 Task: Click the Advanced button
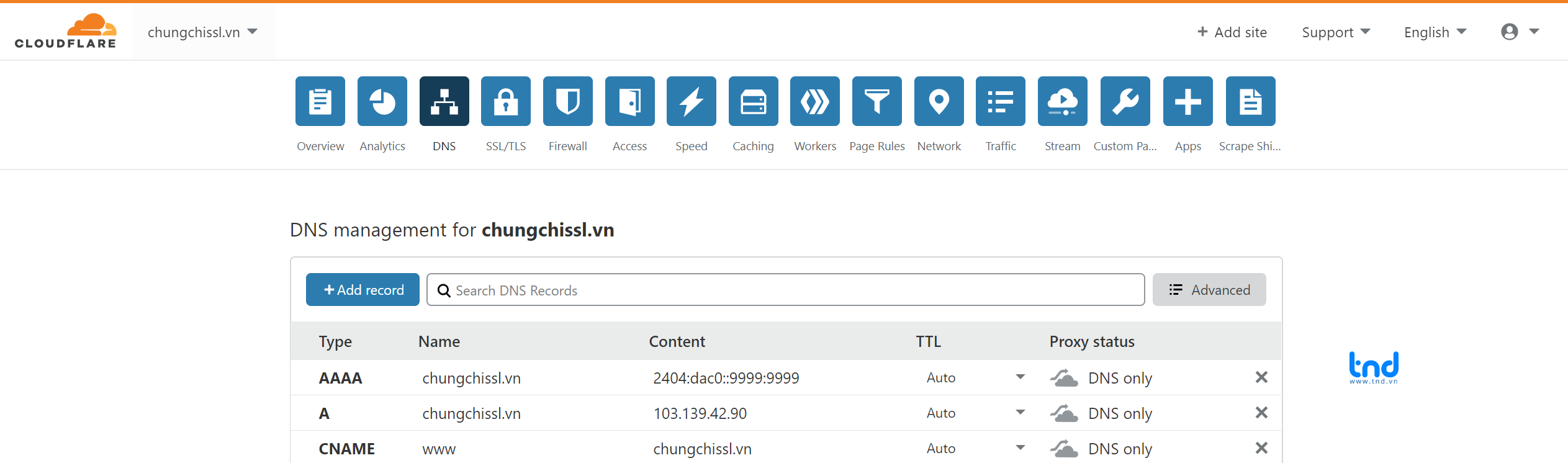click(x=1209, y=290)
